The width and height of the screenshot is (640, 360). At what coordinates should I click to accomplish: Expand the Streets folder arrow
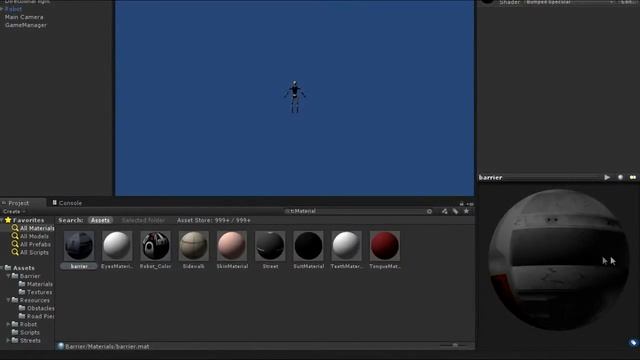point(8,340)
